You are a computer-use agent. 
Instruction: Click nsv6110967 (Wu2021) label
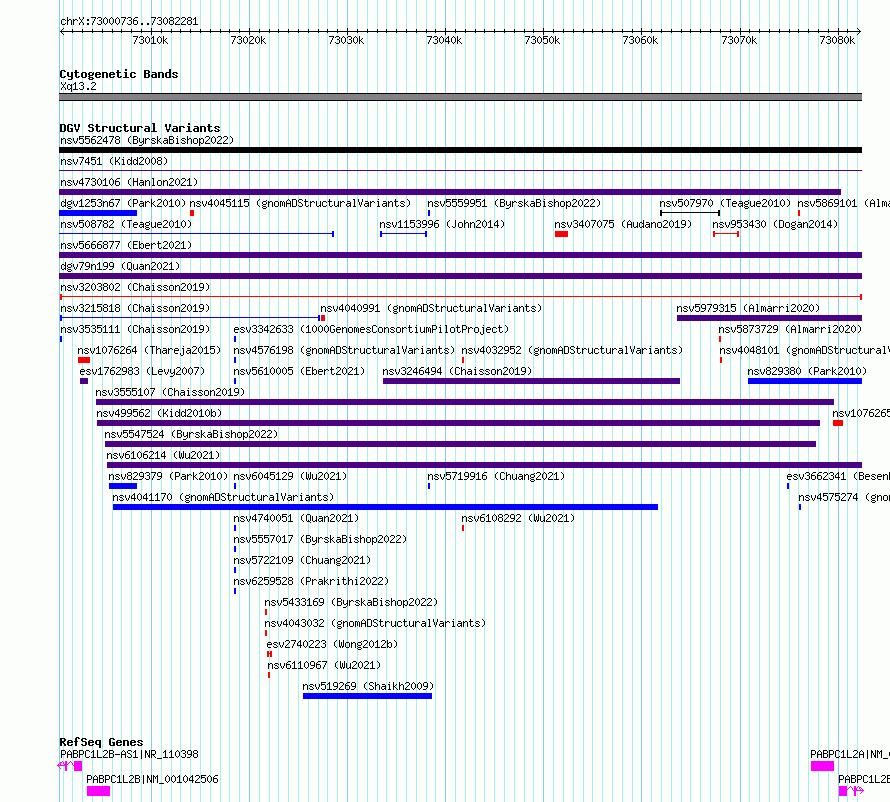click(324, 665)
